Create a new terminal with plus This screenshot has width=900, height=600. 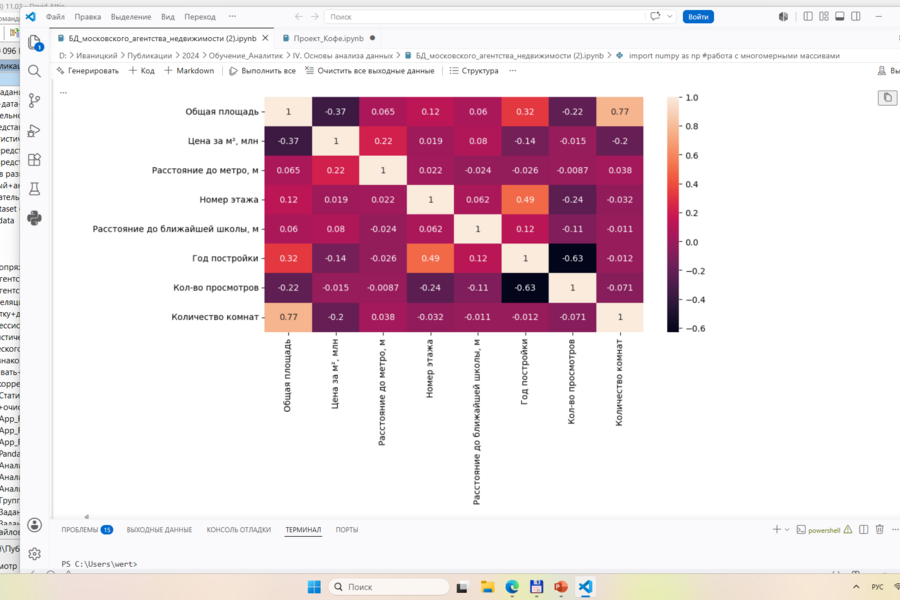point(776,529)
